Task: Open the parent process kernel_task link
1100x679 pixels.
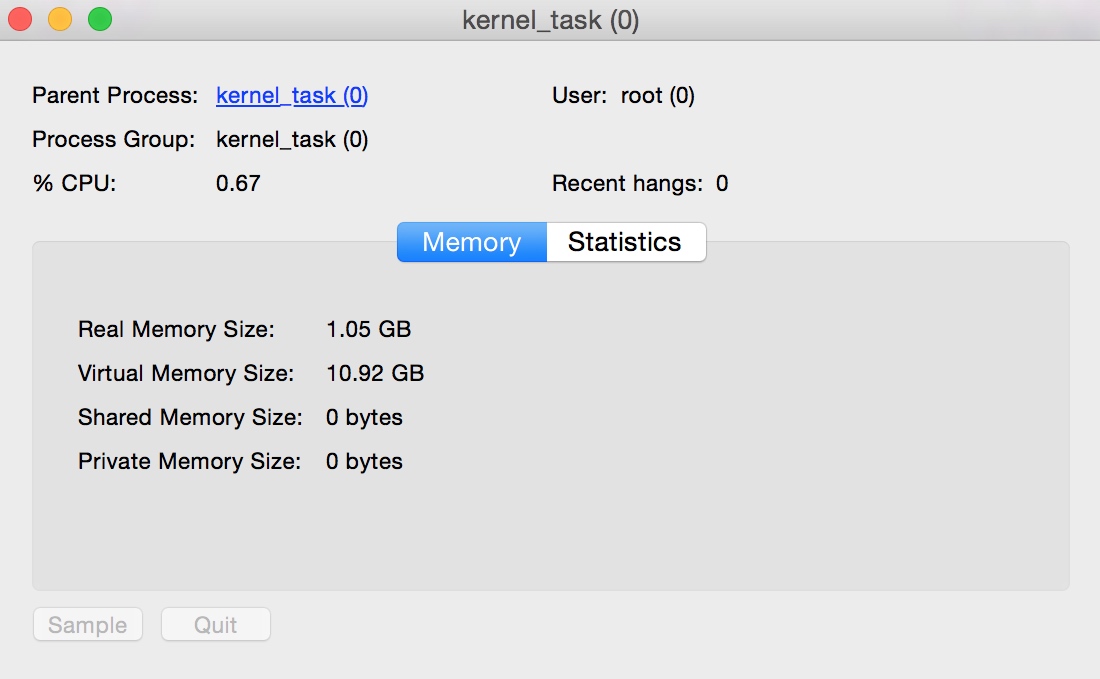Action: (291, 95)
